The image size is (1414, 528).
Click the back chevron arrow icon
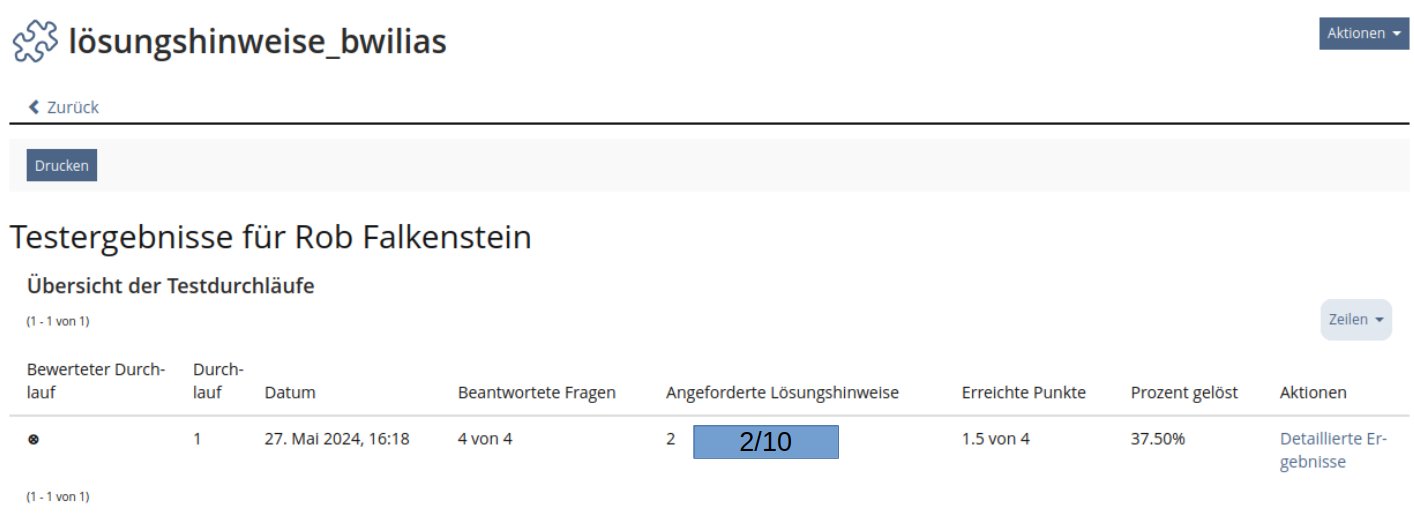coord(34,107)
